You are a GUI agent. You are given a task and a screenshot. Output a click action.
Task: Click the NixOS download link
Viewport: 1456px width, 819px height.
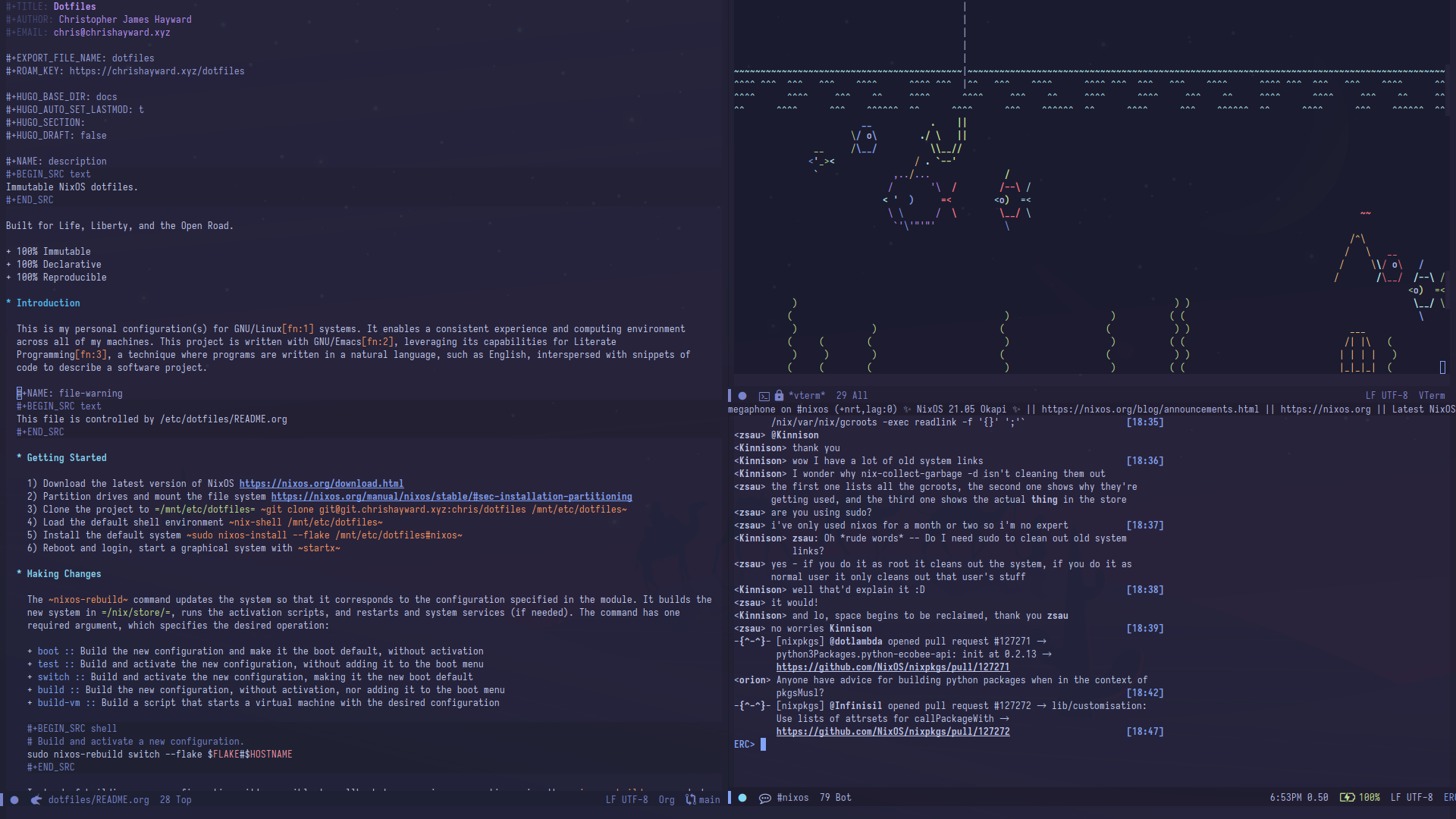(x=321, y=483)
